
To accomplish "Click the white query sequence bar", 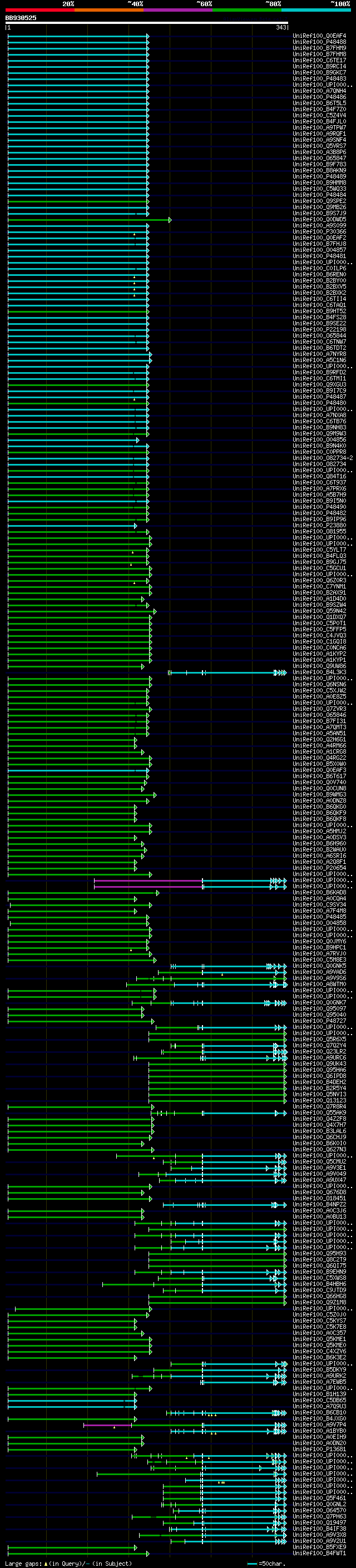I will tap(147, 22).
